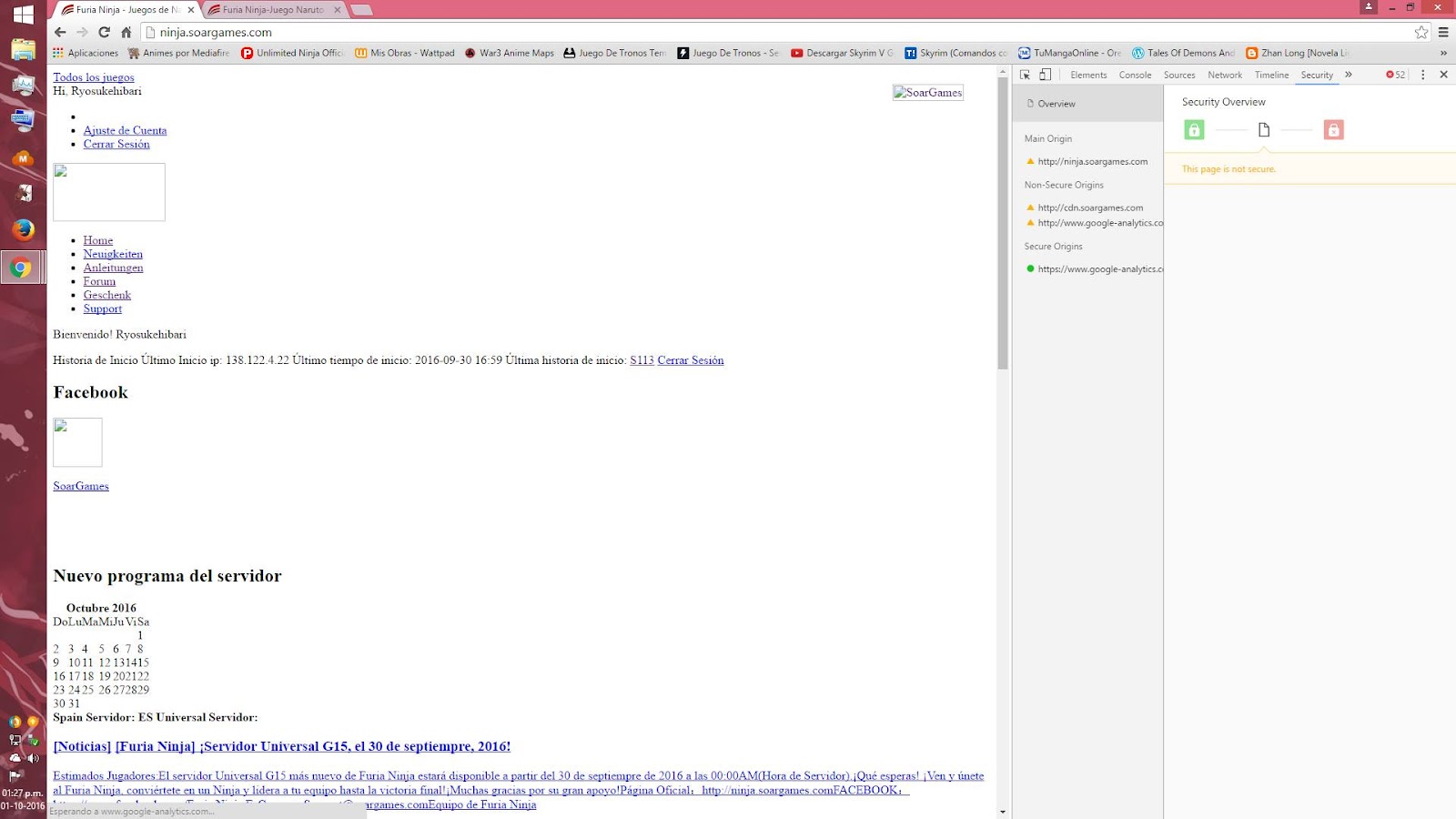Open the S113 server history link
This screenshot has width=1456, height=819.
tap(642, 360)
